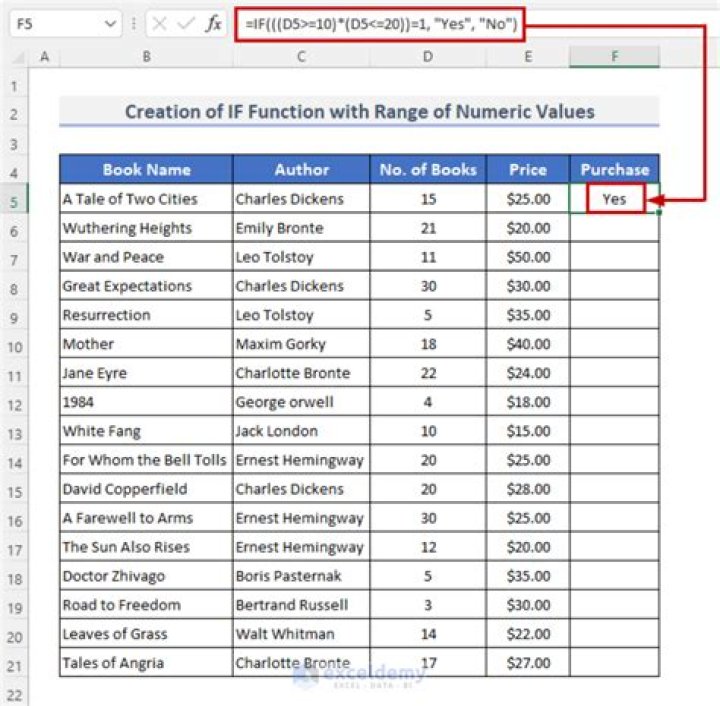Screen dimensions: 720x706
Task: Select the cell '1984'
Action: tap(146, 402)
